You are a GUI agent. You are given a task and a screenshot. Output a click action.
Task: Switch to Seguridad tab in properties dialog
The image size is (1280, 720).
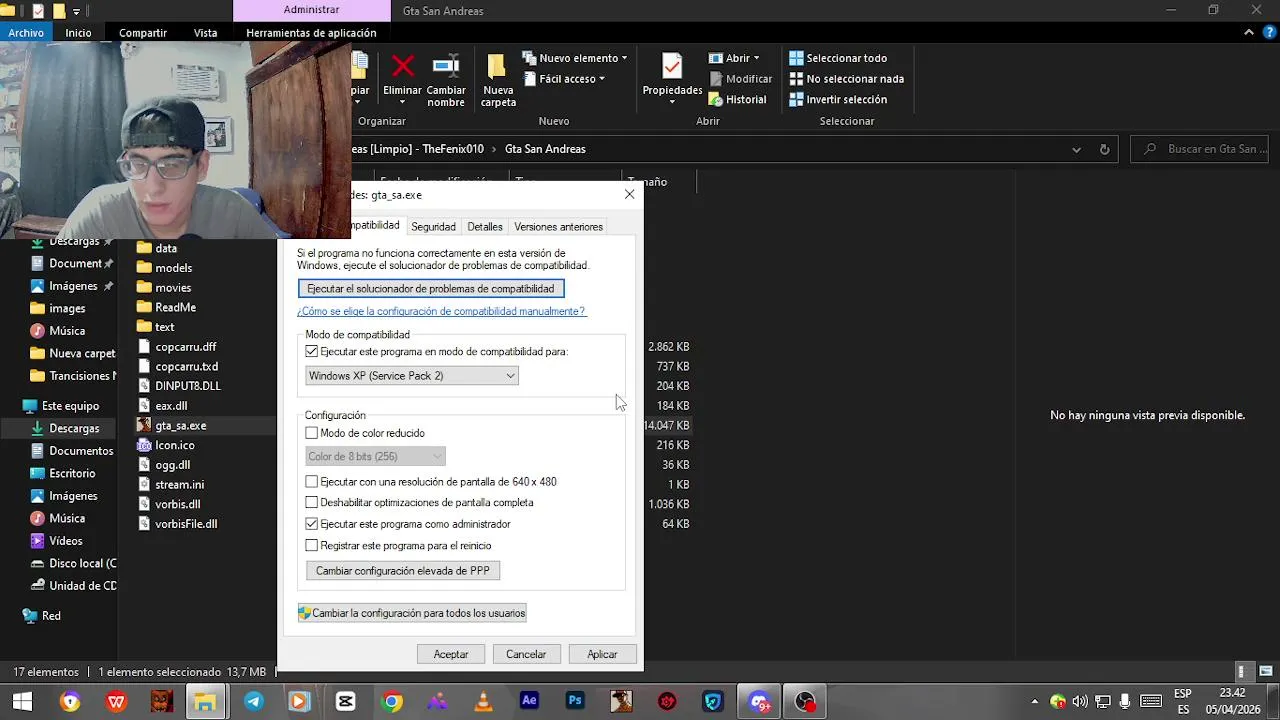point(433,227)
